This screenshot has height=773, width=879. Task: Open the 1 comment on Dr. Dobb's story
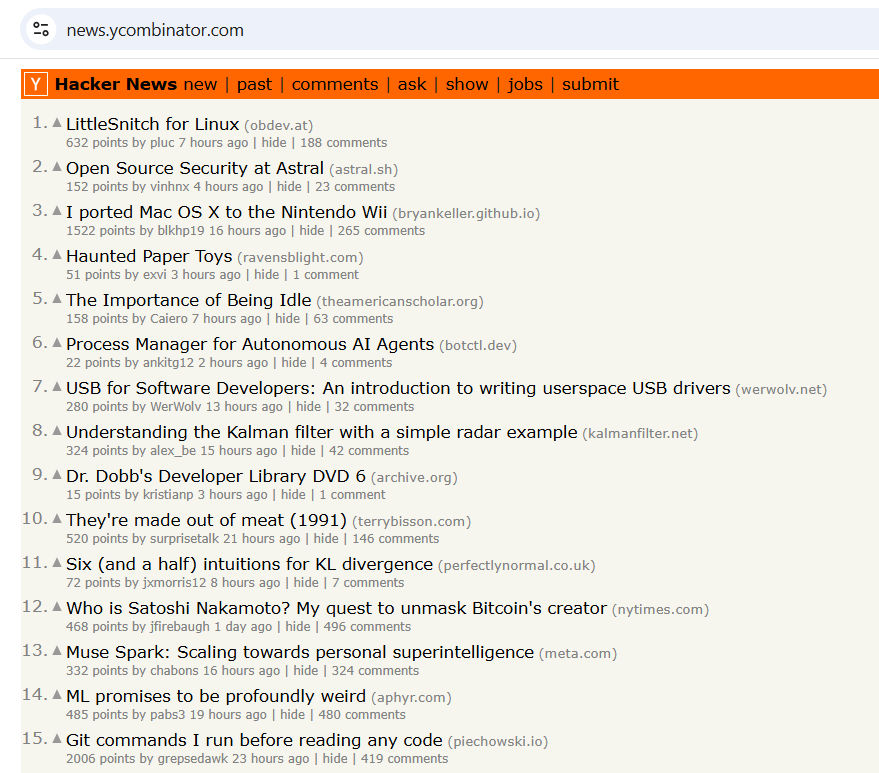[x=353, y=494]
